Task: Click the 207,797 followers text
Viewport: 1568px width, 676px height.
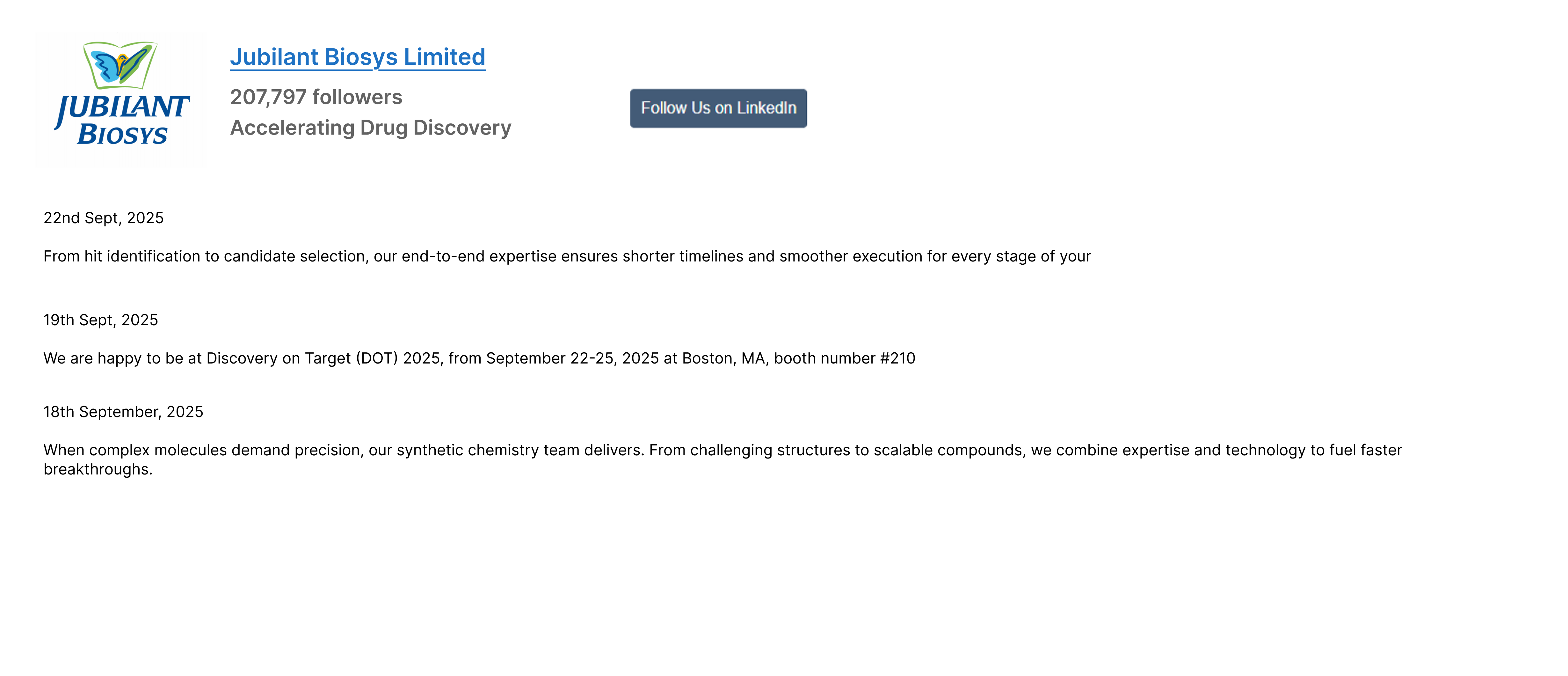Action: 316,97
